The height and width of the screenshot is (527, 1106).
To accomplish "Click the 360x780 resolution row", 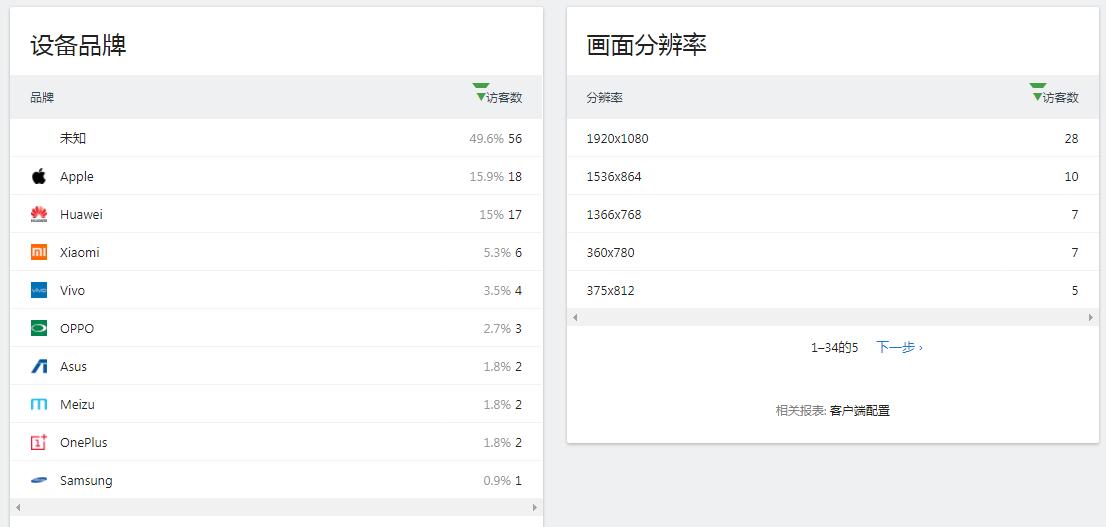I will tap(832, 253).
